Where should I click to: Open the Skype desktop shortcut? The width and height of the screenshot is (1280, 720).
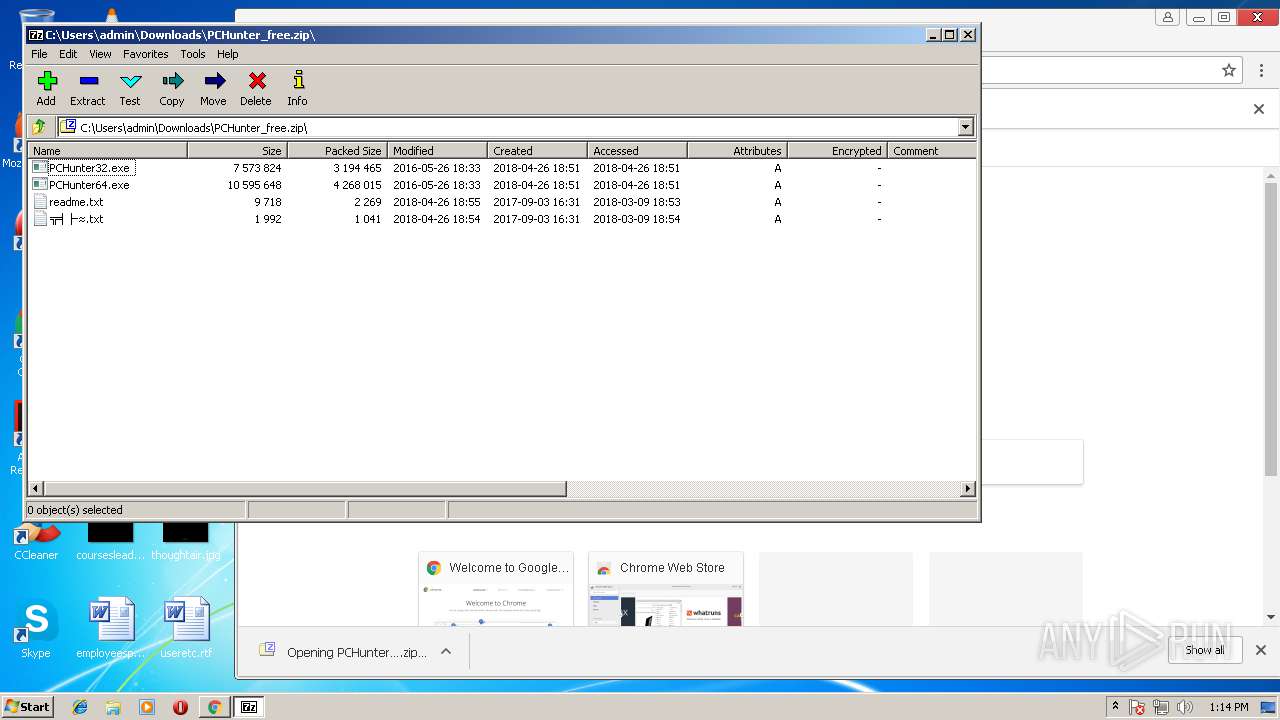(x=35, y=630)
